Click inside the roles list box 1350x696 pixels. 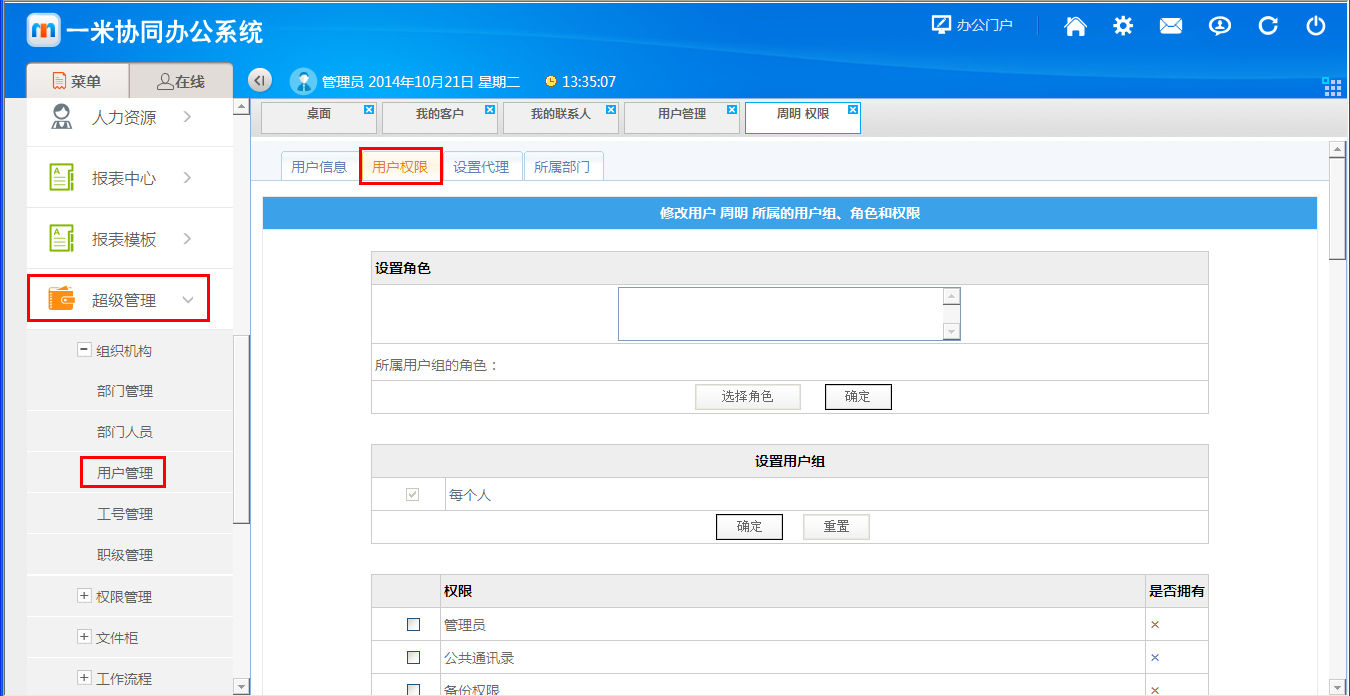tap(781, 314)
